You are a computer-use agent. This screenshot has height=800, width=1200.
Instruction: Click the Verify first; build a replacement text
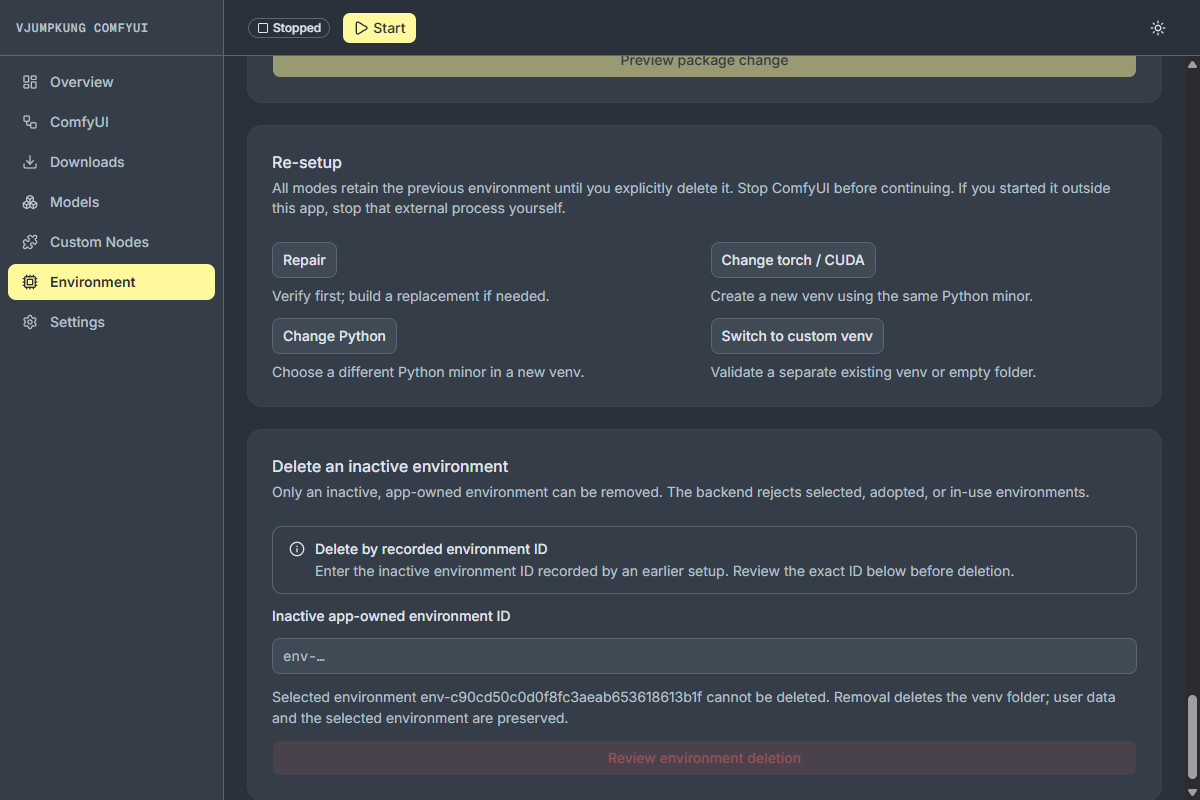[x=411, y=296]
